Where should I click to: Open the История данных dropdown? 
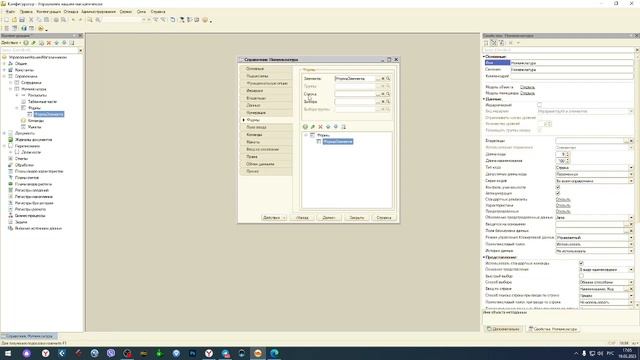631,251
